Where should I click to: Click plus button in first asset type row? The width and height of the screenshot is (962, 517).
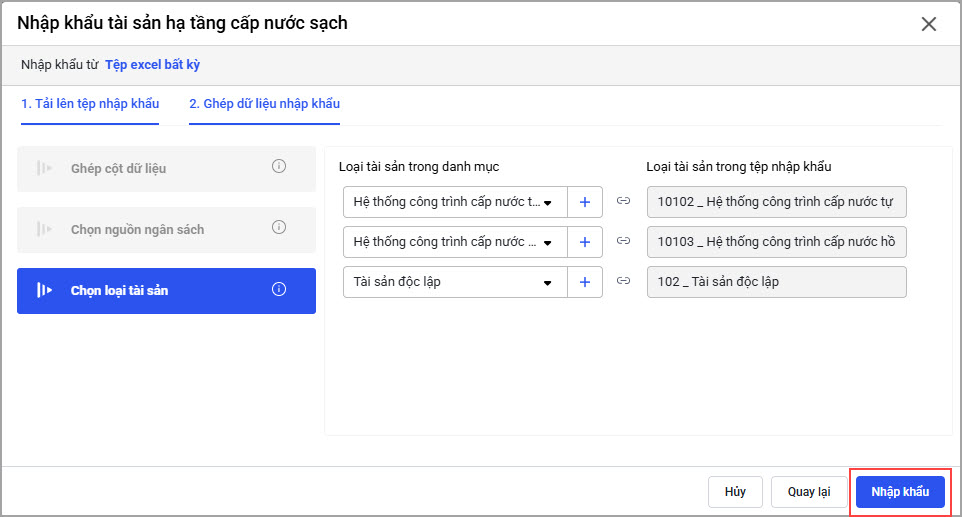pyautogui.click(x=585, y=202)
